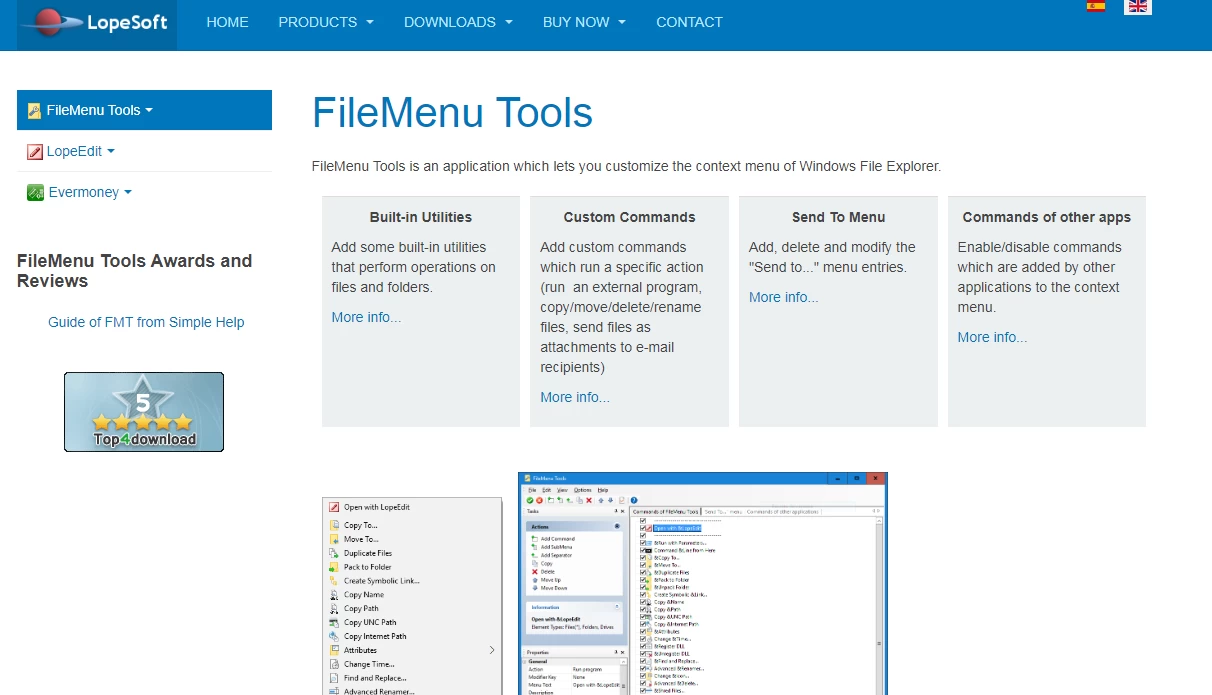Open the CONTACT menu item
1212x695 pixels.
(x=689, y=22)
